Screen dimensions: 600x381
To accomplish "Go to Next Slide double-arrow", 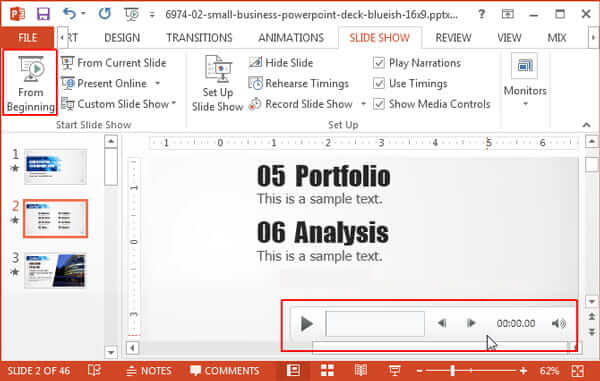I will point(592,332).
